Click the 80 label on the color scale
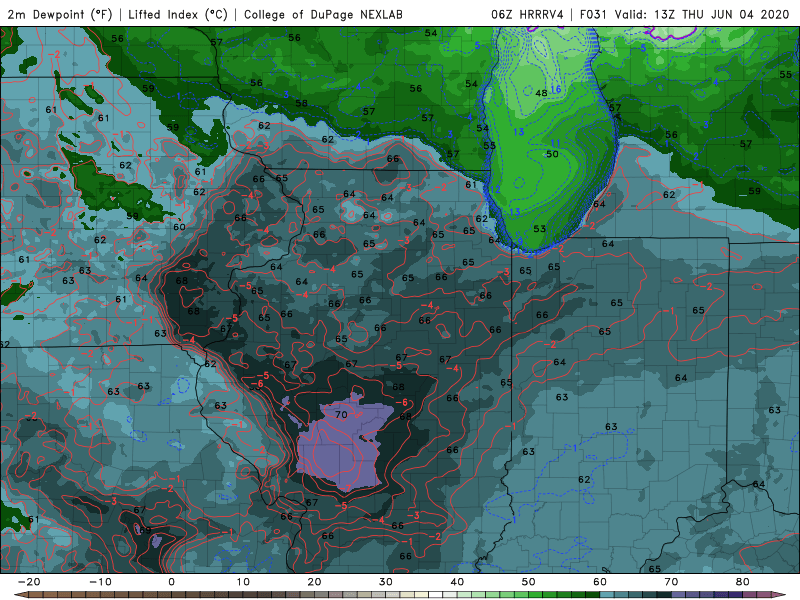800x600 pixels. click(743, 582)
